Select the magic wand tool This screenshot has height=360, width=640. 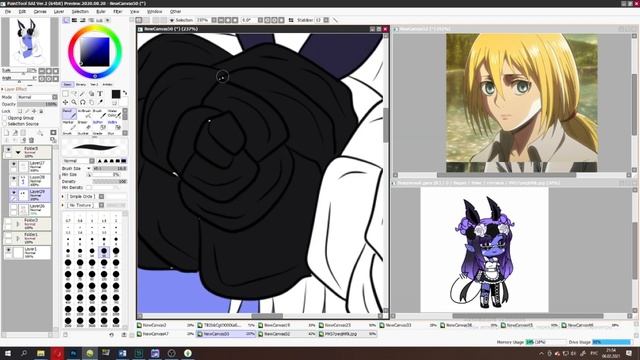coord(82,94)
